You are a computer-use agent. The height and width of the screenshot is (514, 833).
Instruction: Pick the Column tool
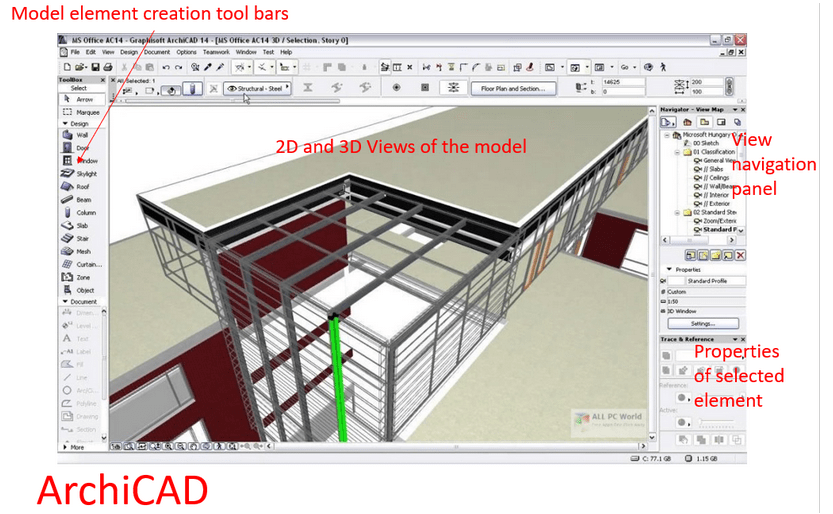coord(83,213)
